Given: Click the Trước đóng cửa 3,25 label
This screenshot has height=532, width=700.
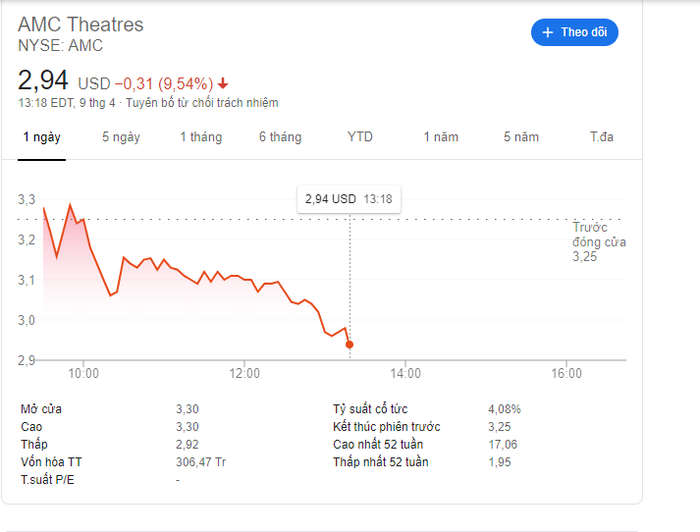Looking at the screenshot, I should (x=599, y=242).
